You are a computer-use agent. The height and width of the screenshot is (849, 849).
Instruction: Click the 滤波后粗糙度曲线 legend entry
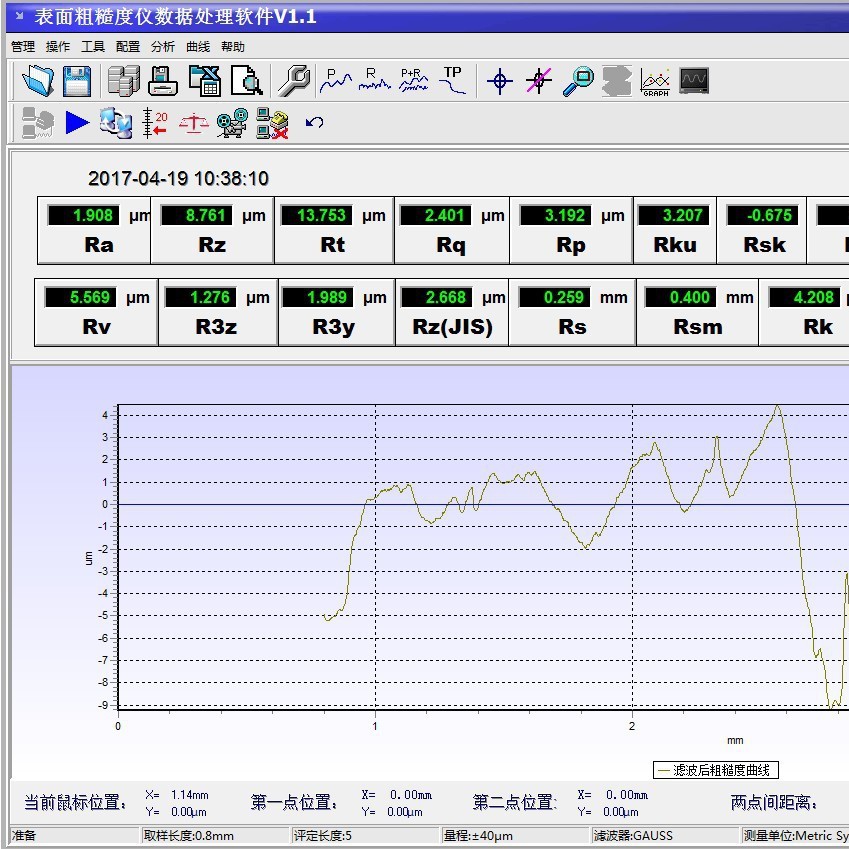click(x=716, y=770)
